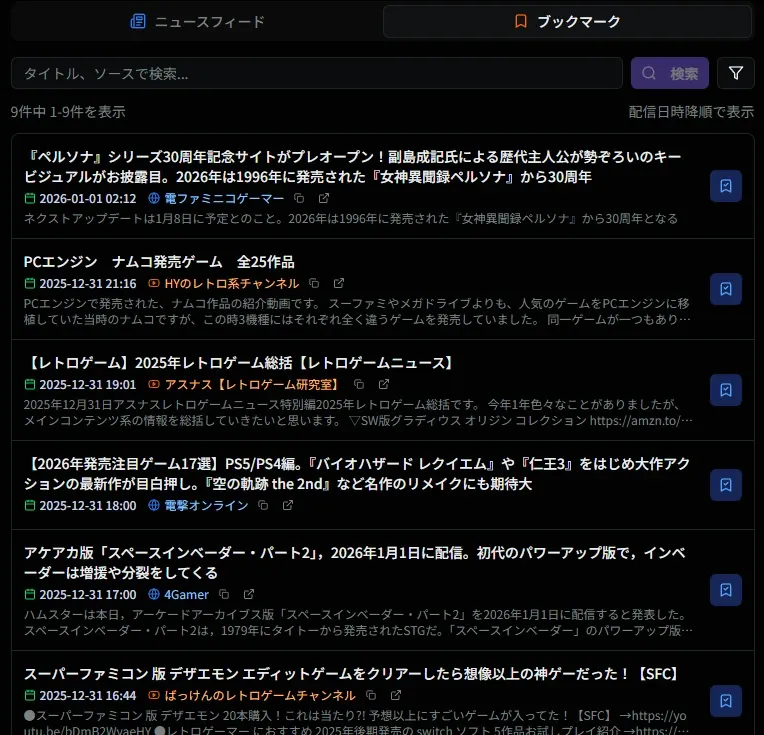Viewport: 764px width, 735px height.
Task: Remove bookmark on PCエンジン ナムコ発売ゲーム article
Action: tap(726, 289)
